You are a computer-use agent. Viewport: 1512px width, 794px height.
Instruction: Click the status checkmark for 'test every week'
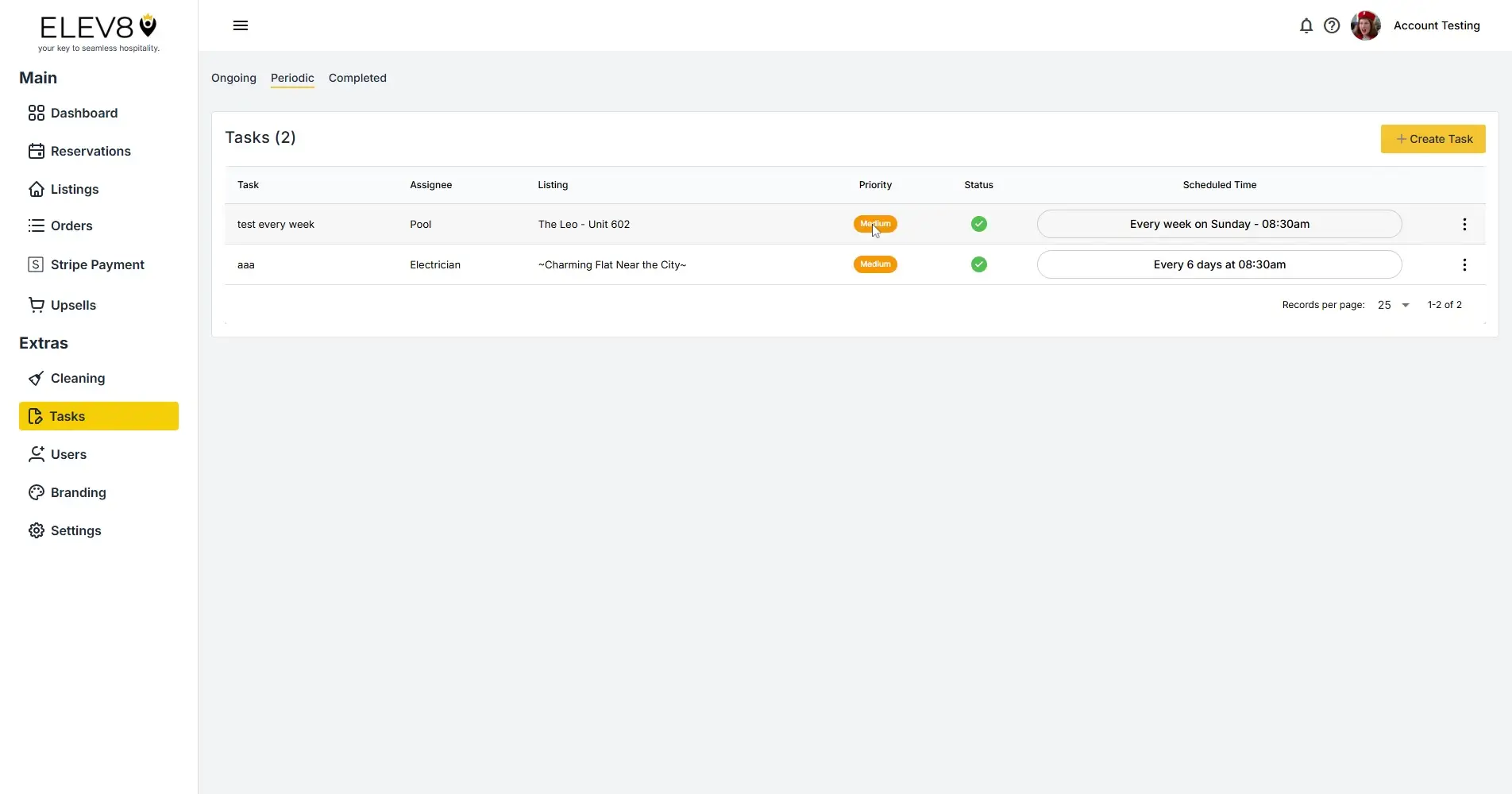tap(978, 224)
